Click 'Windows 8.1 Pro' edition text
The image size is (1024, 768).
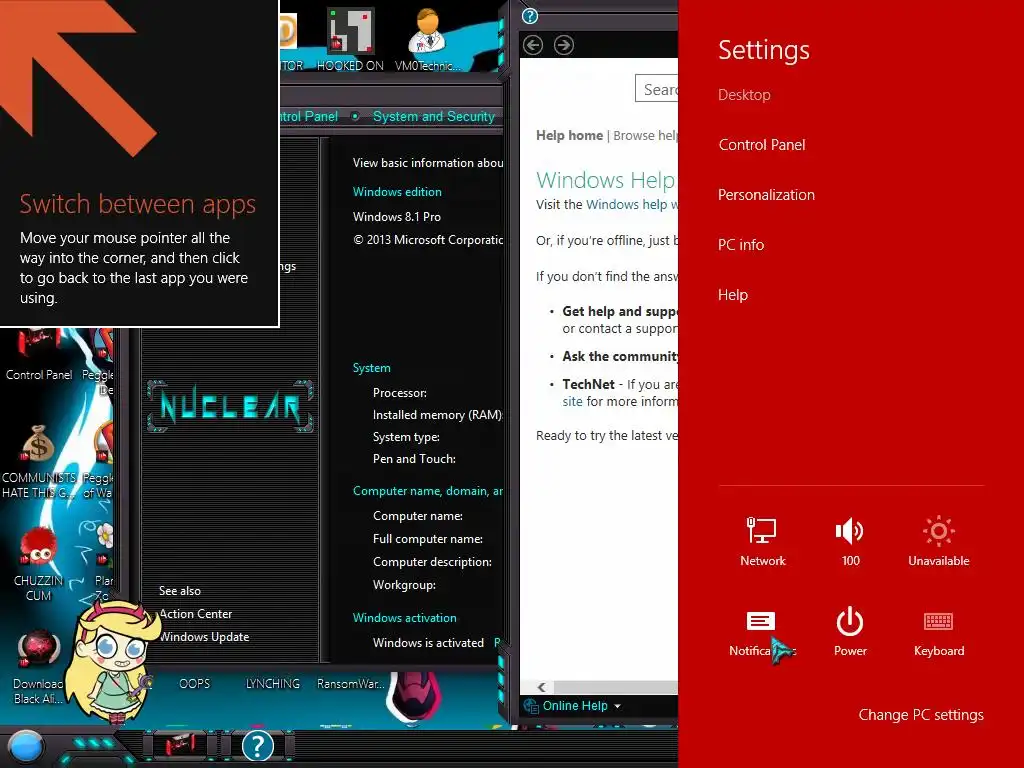[x=396, y=217]
